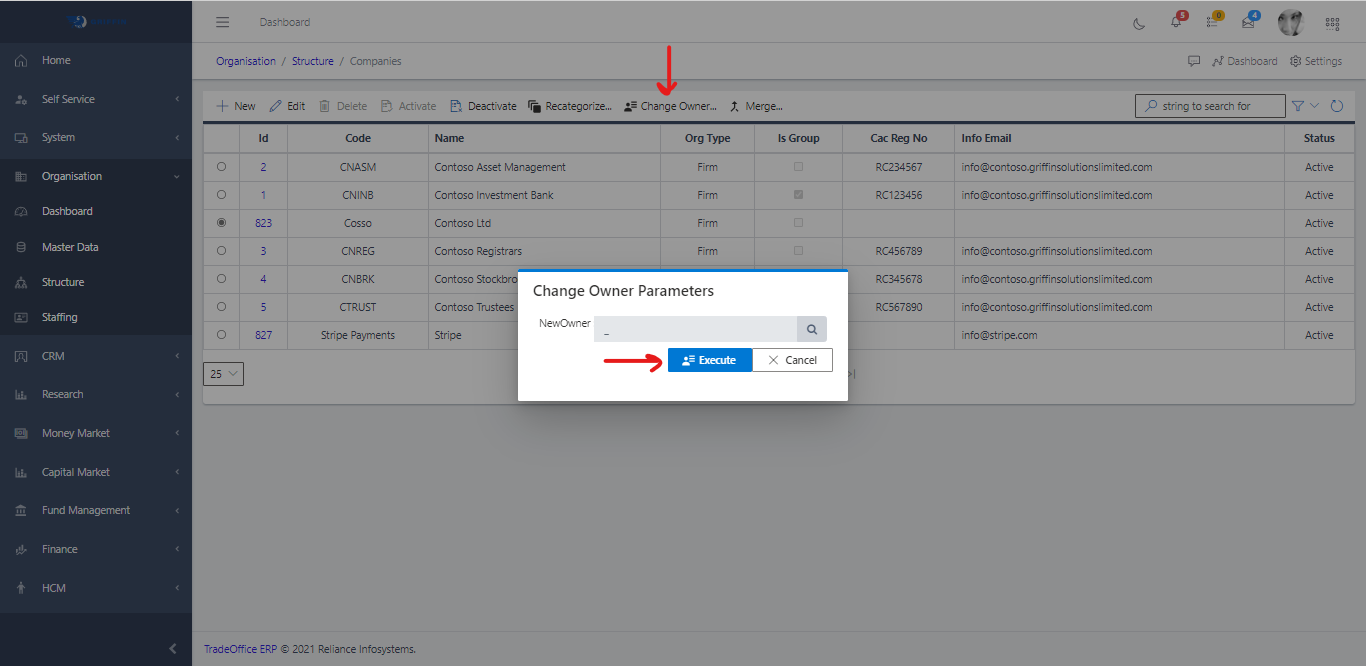1366x666 pixels.
Task: Open the apps grid icon
Action: 1332,23
